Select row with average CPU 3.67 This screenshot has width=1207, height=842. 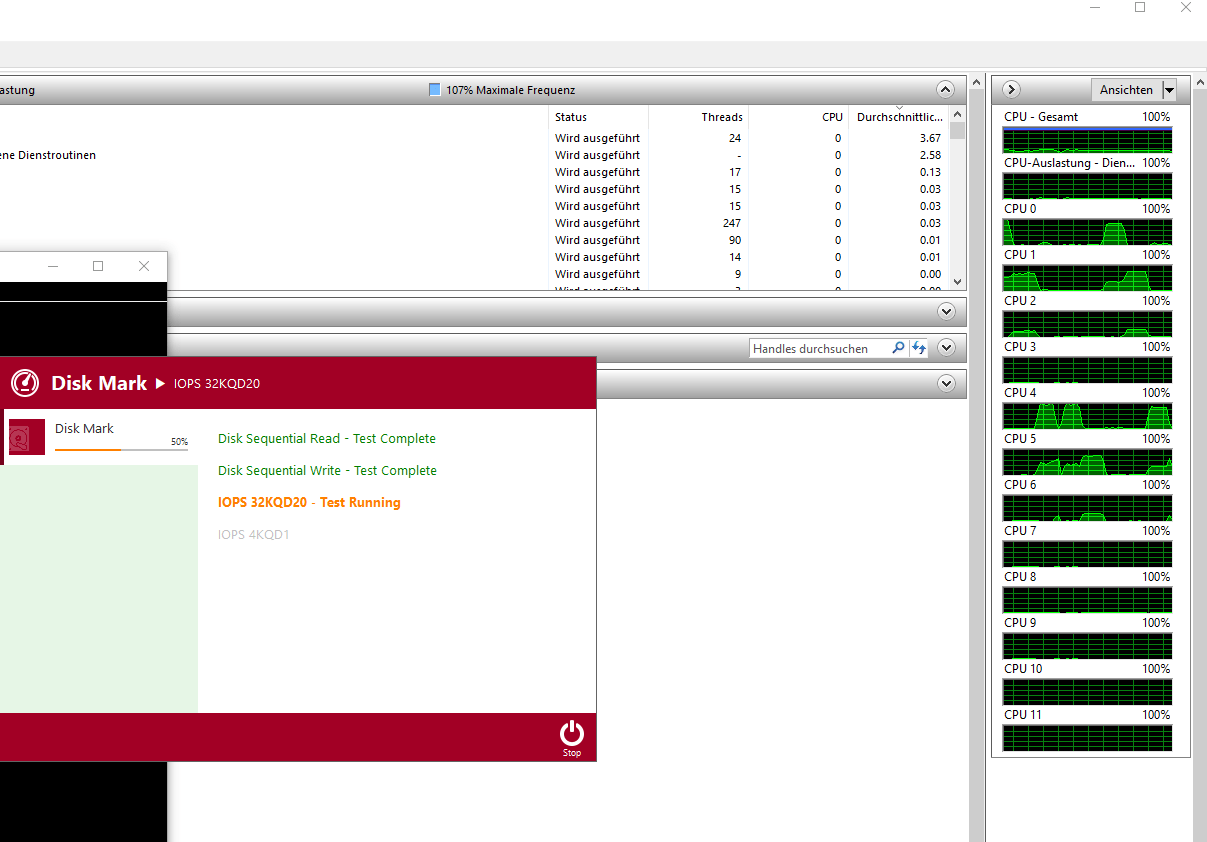click(x=474, y=138)
